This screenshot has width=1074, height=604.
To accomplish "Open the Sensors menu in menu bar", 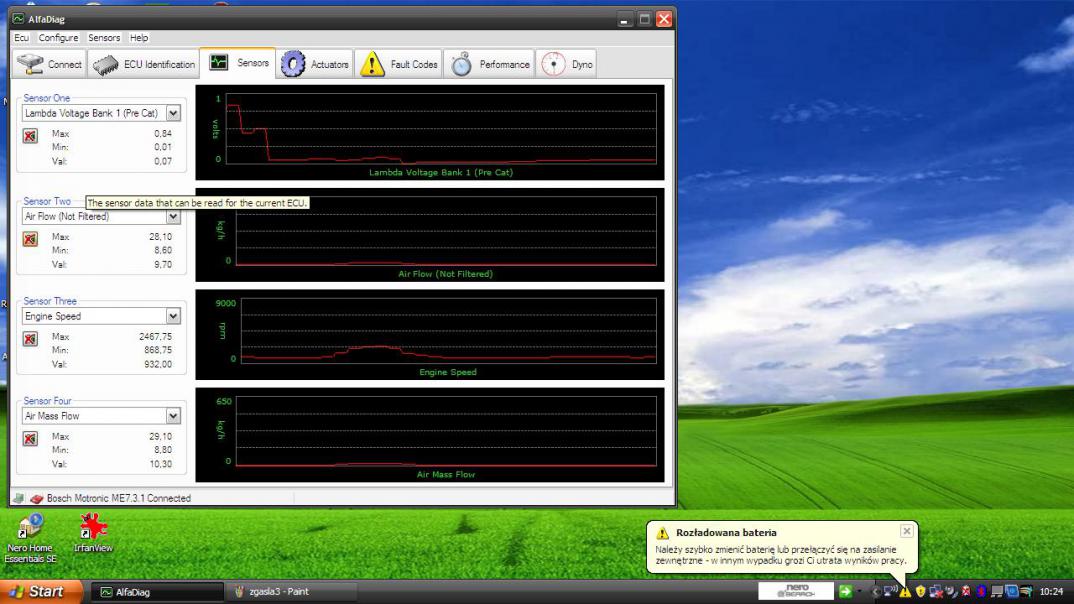I will 104,38.
